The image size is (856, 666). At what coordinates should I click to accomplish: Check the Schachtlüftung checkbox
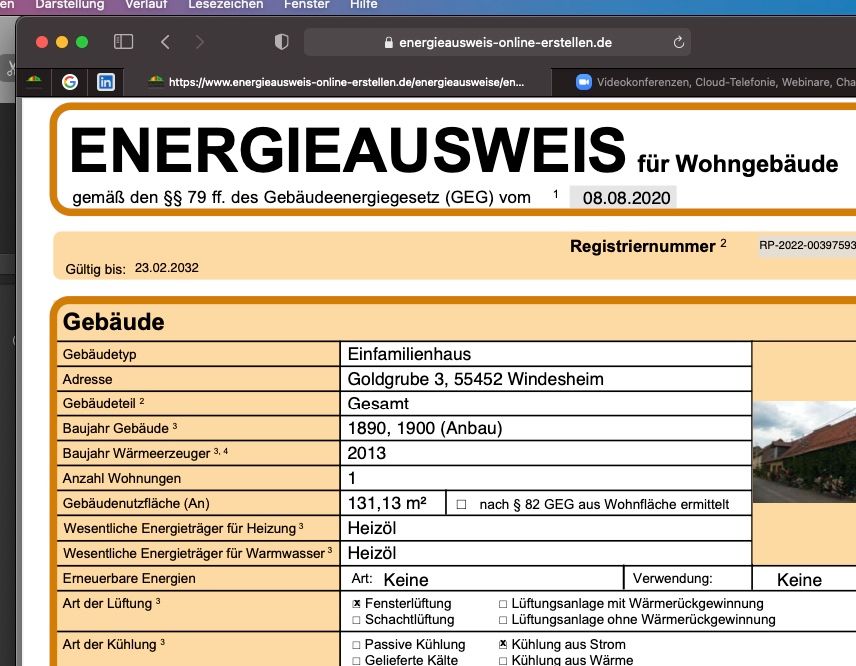(357, 620)
